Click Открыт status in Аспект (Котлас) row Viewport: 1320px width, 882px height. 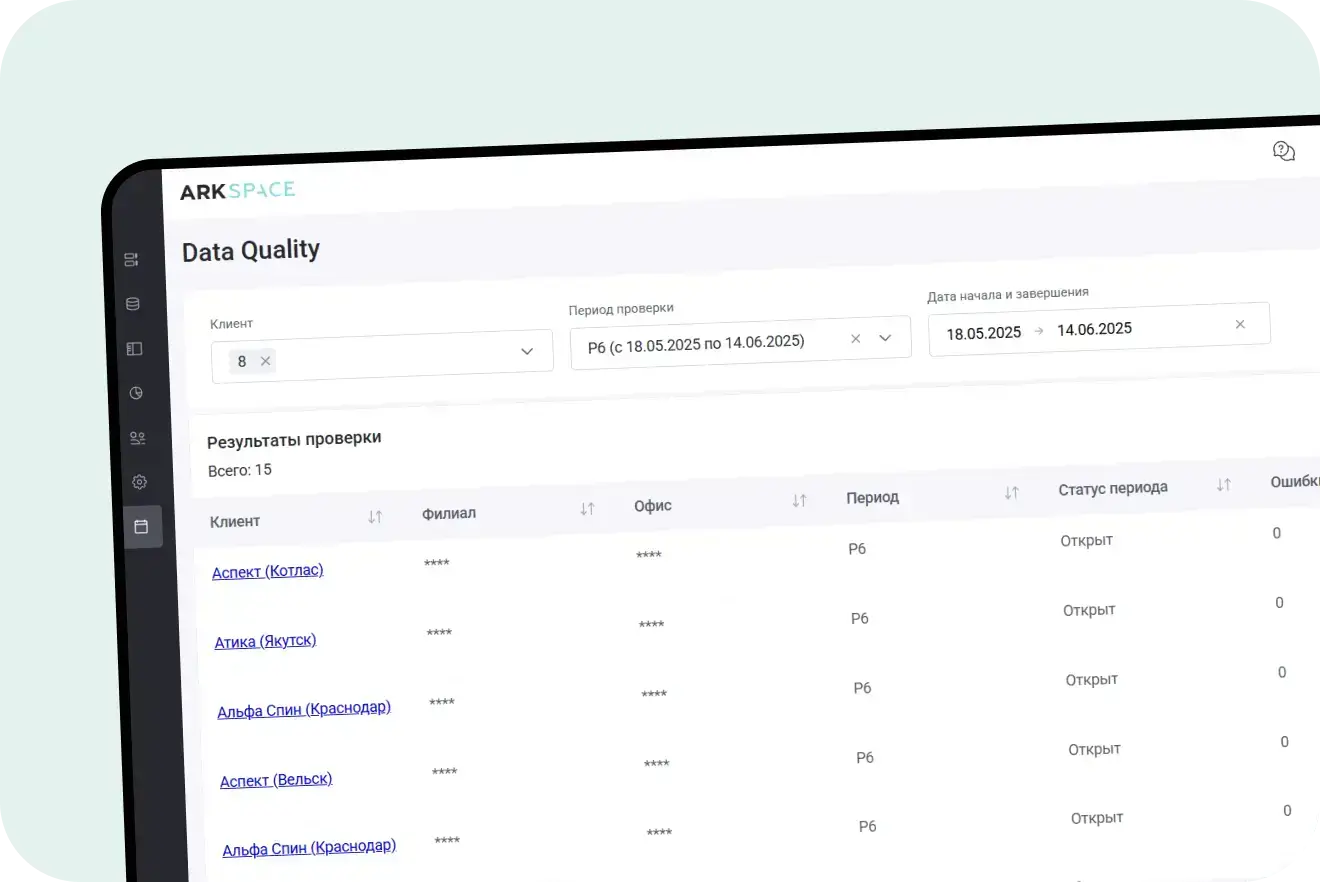1087,540
